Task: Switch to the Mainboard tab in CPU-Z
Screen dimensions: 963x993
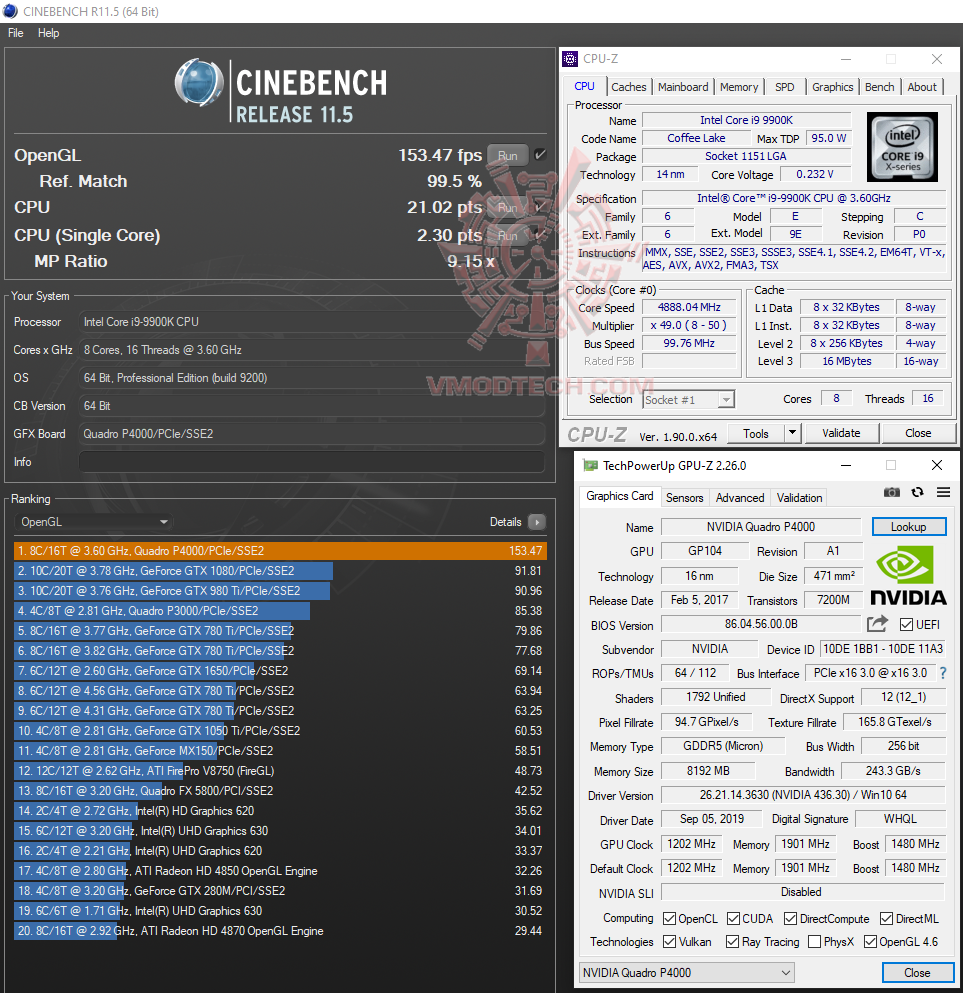Action: [x=683, y=87]
